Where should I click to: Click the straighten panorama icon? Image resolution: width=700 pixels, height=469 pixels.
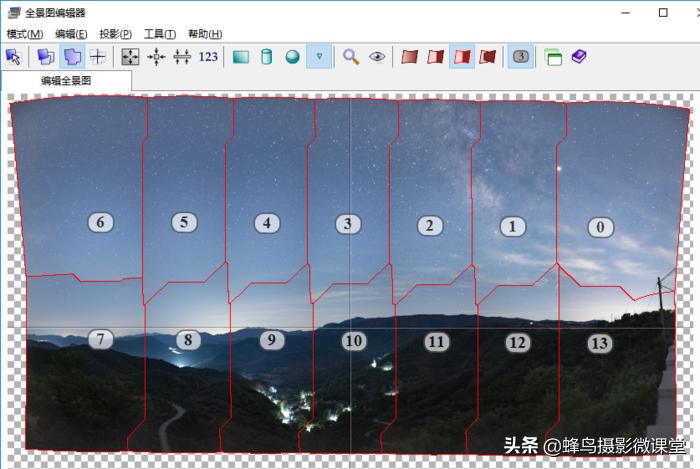coord(182,57)
